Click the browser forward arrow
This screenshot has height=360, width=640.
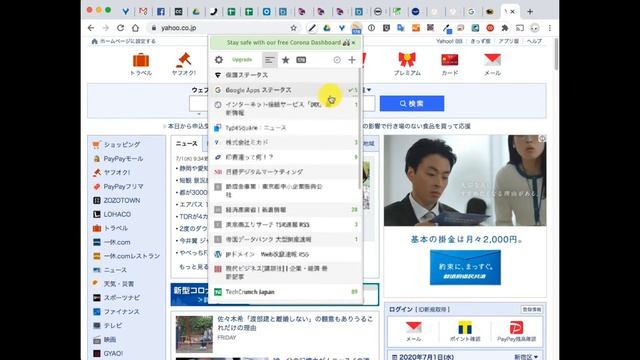point(106,28)
